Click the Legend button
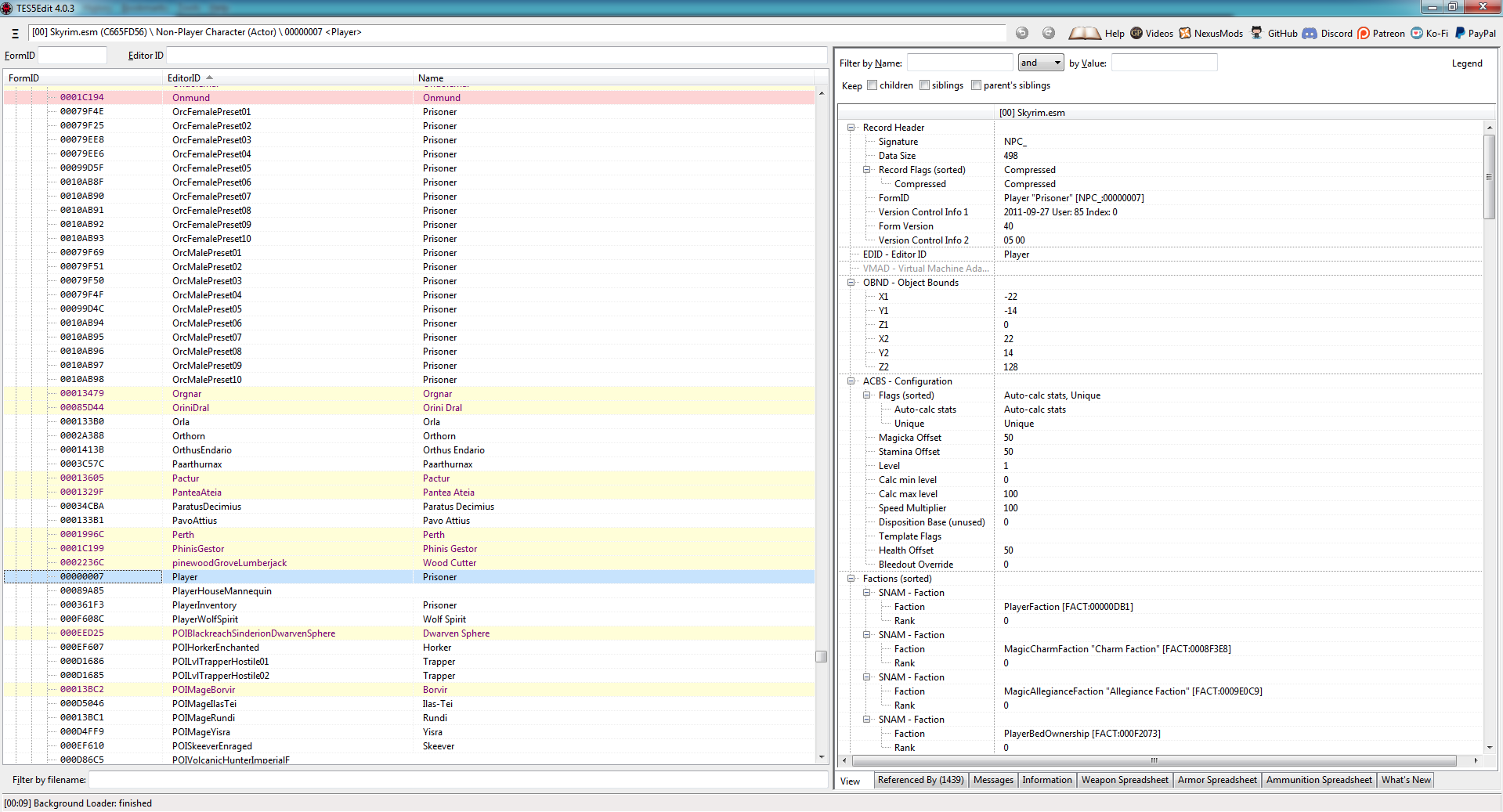 pos(1466,63)
